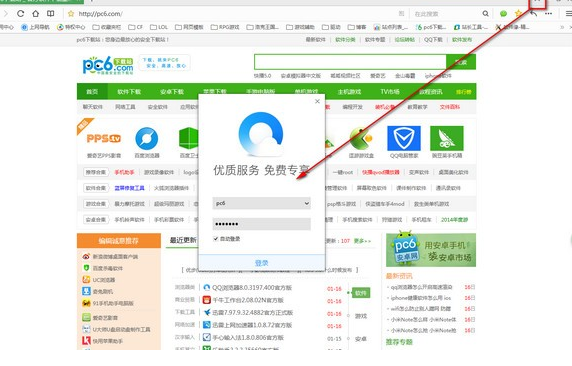Click the 手心输入法 checkbox-like icon
Image resolution: width=572 pixels, height=366 pixels.
pos(206,337)
